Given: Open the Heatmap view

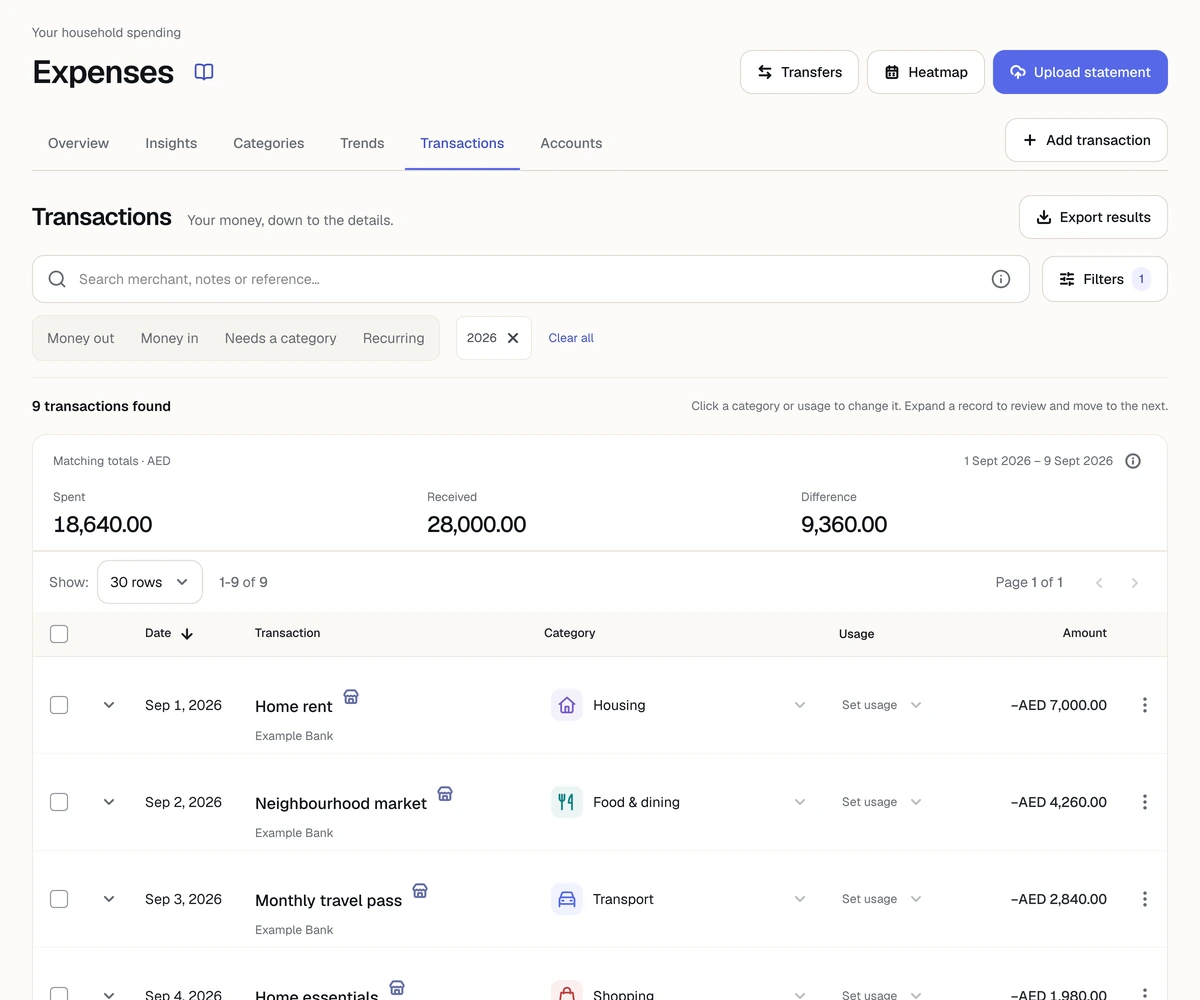Looking at the screenshot, I should pyautogui.click(x=926, y=72).
